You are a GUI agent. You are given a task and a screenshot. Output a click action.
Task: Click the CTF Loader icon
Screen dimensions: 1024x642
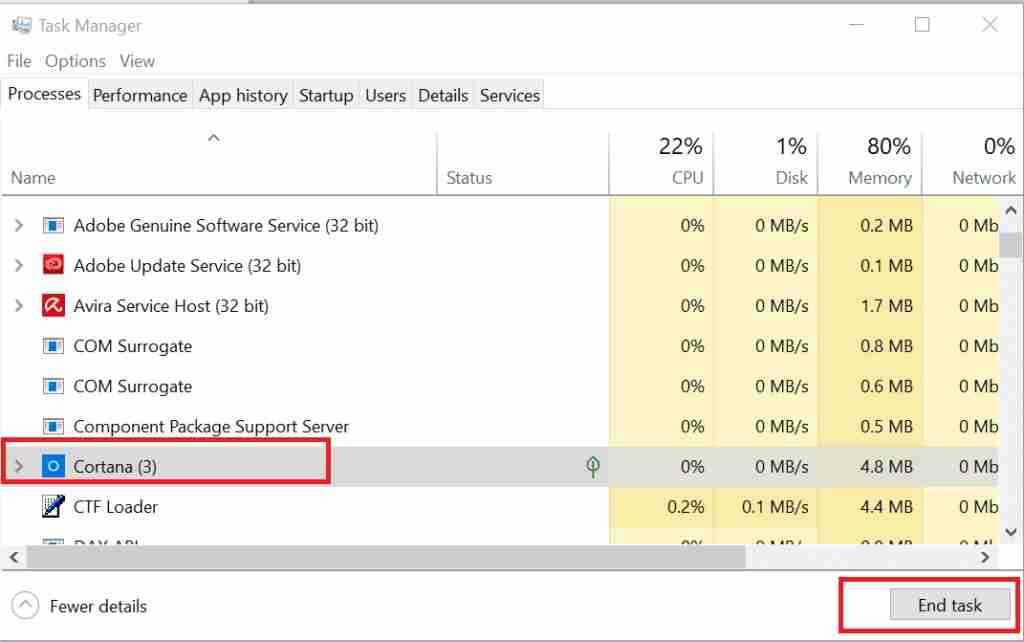coord(53,506)
